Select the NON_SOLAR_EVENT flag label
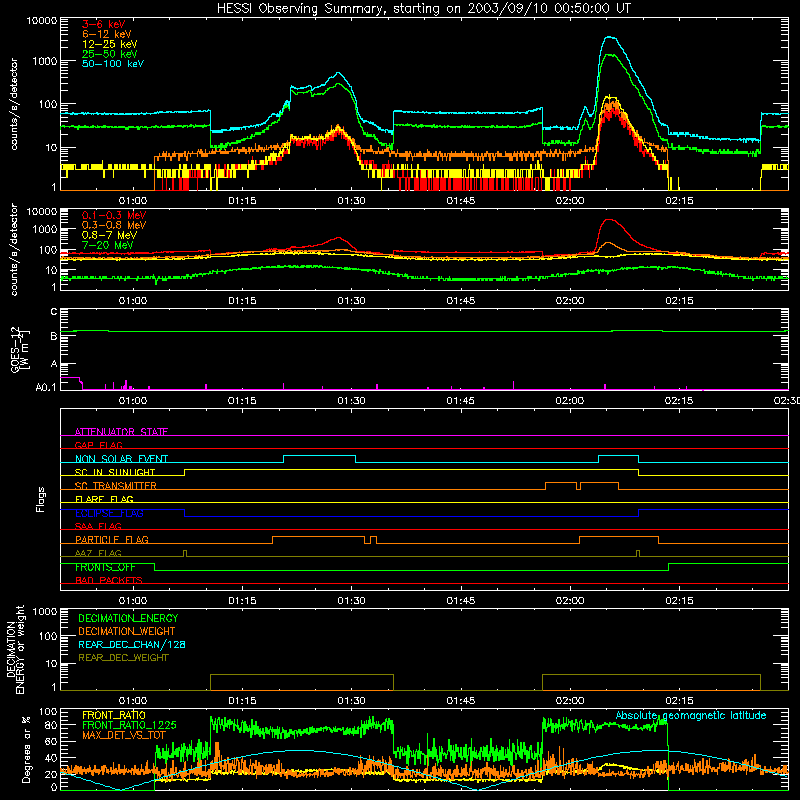This screenshot has width=800, height=800. pyautogui.click(x=121, y=459)
